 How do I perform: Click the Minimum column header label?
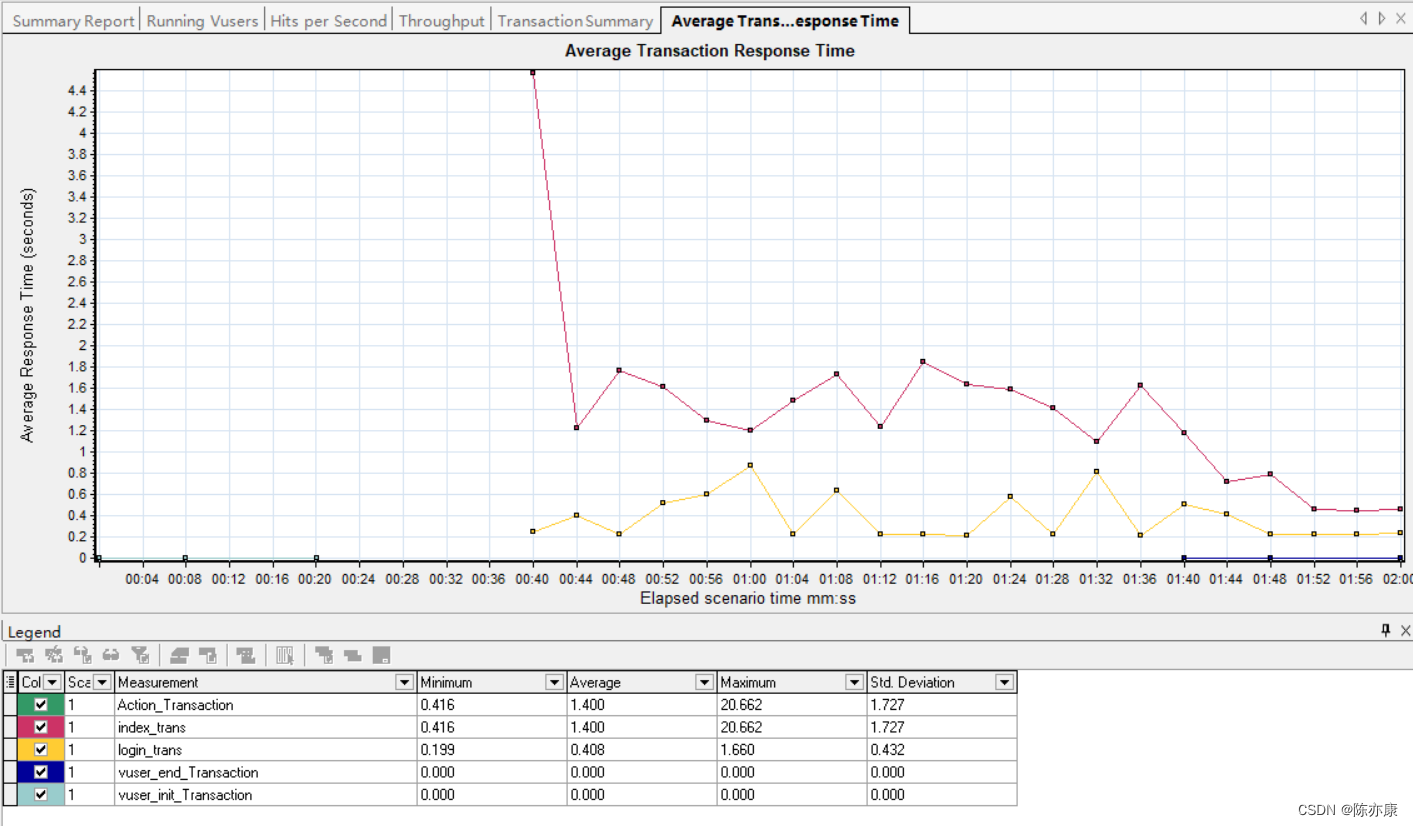(446, 682)
